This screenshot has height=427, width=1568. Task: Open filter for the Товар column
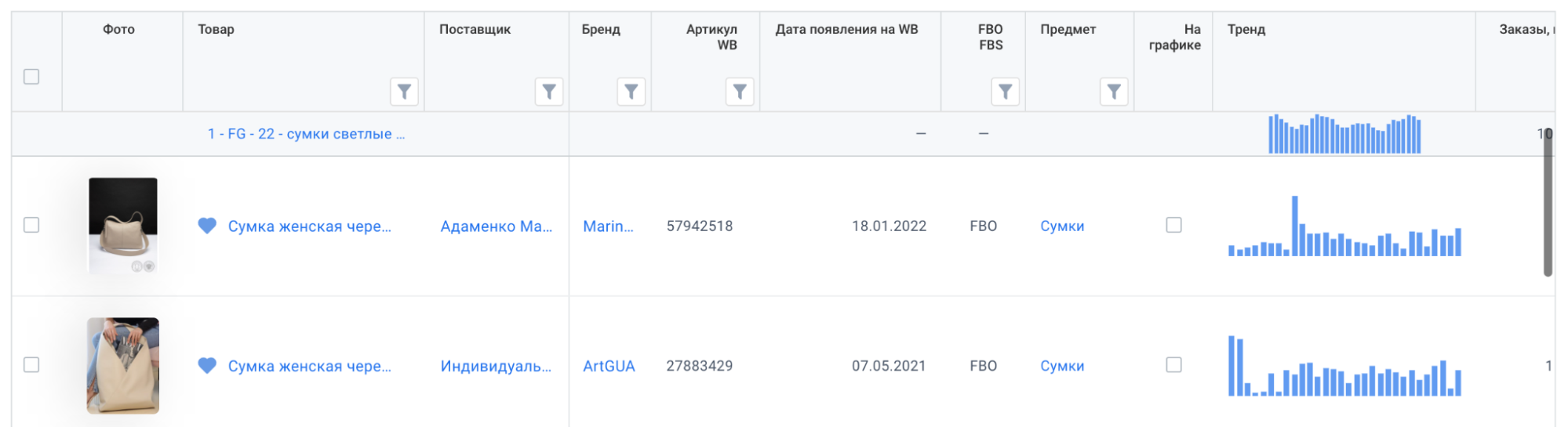(404, 92)
